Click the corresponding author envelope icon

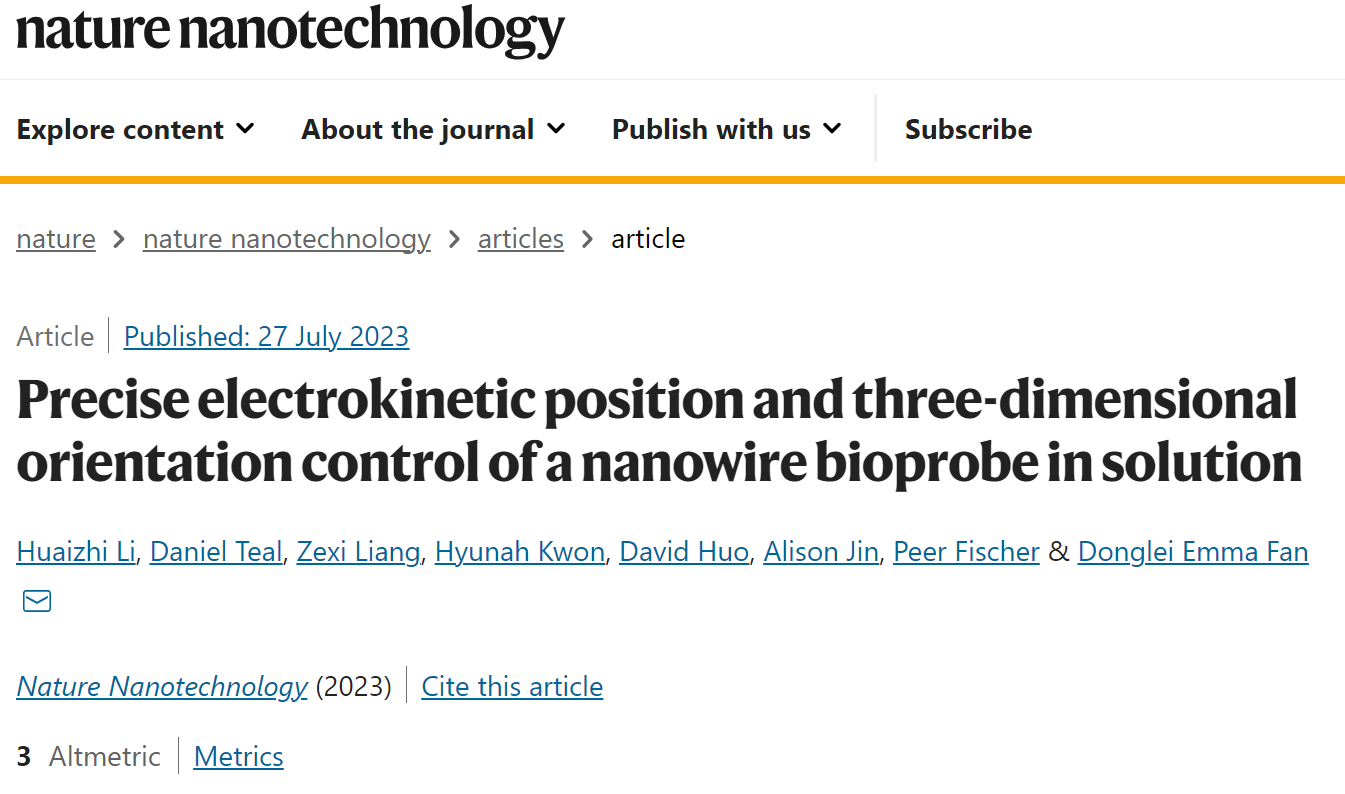37,601
